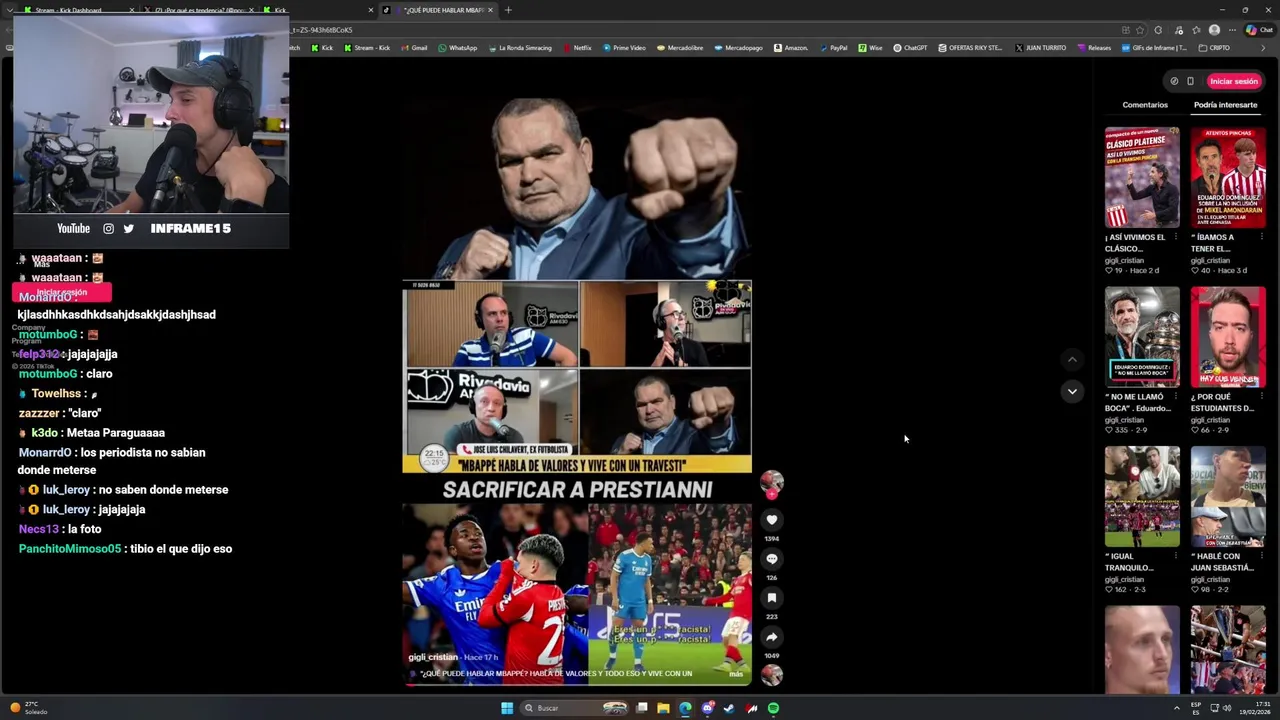The image size is (1280, 720).
Task: Click chat message 'Metaa Paraguaaaa' by k3do
Action: (x=116, y=433)
